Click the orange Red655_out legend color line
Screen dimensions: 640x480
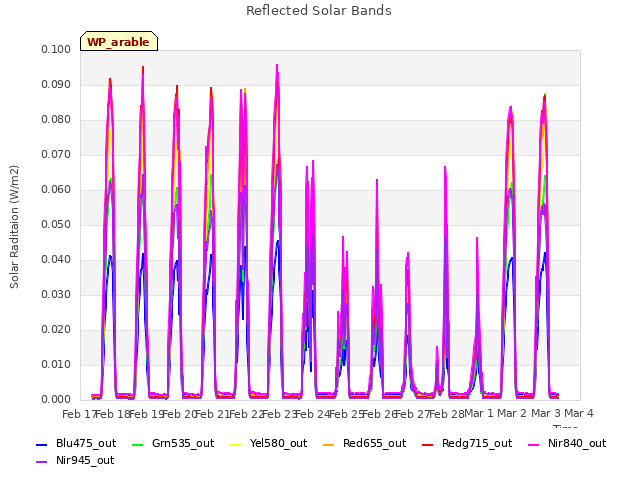coord(329,444)
